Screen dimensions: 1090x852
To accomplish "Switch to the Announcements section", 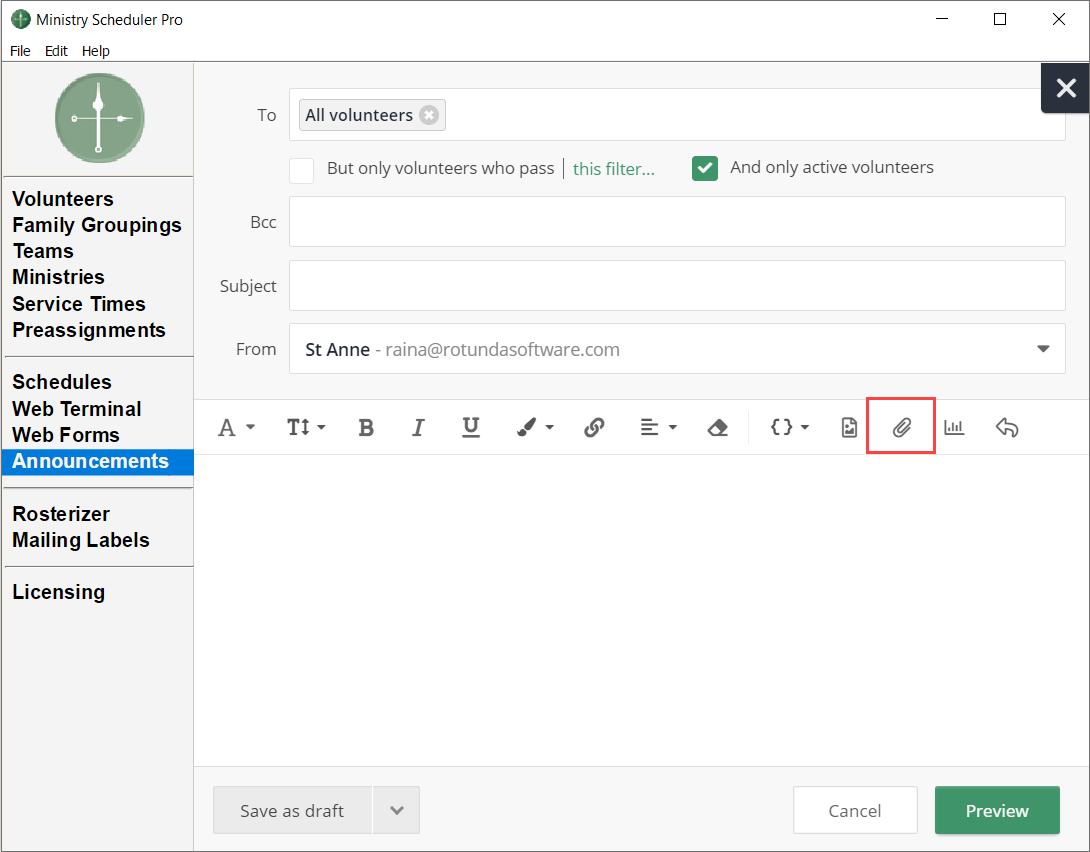I will tap(91, 461).
